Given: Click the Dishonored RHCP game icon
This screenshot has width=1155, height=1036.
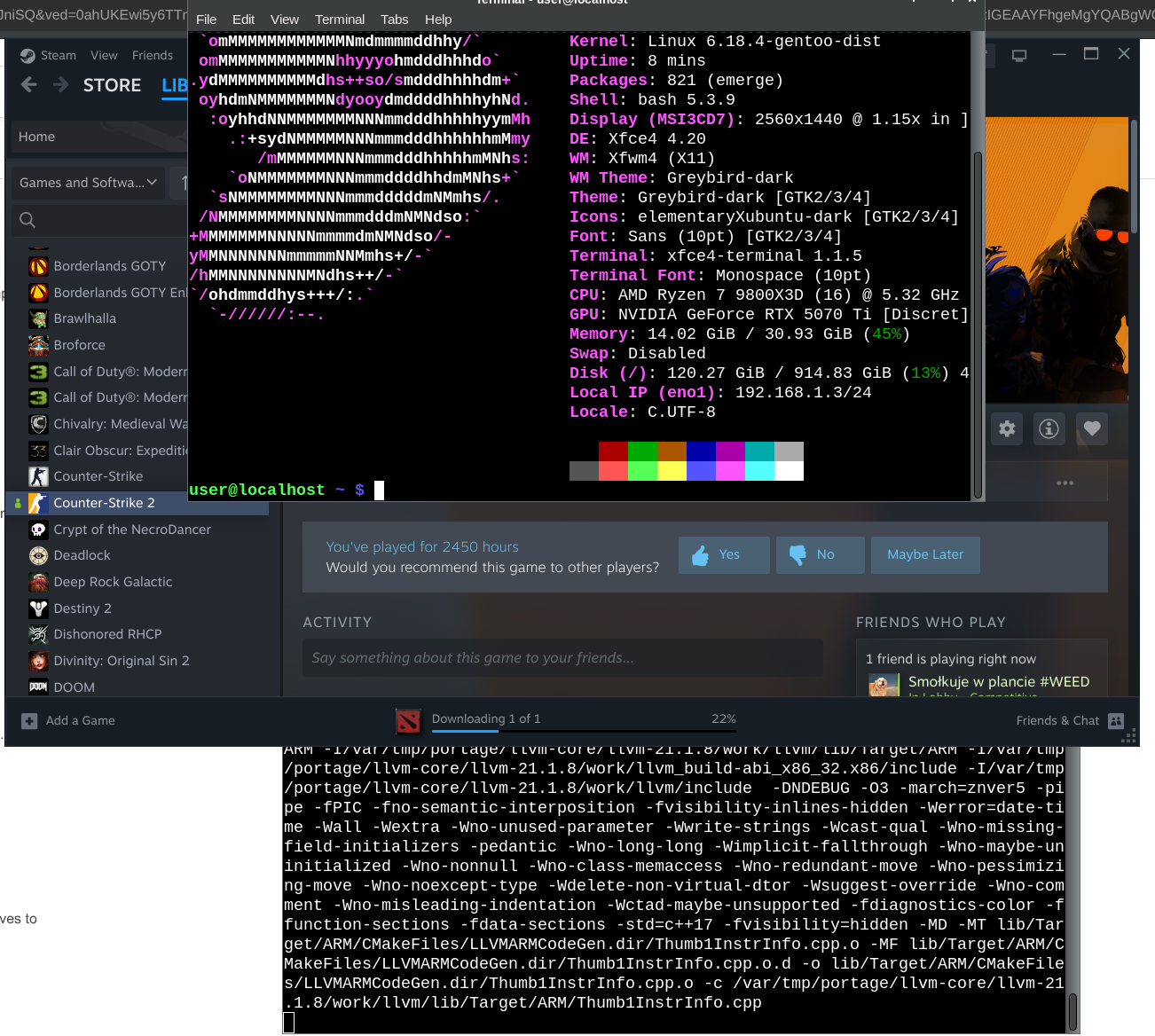Looking at the screenshot, I should tap(38, 634).
